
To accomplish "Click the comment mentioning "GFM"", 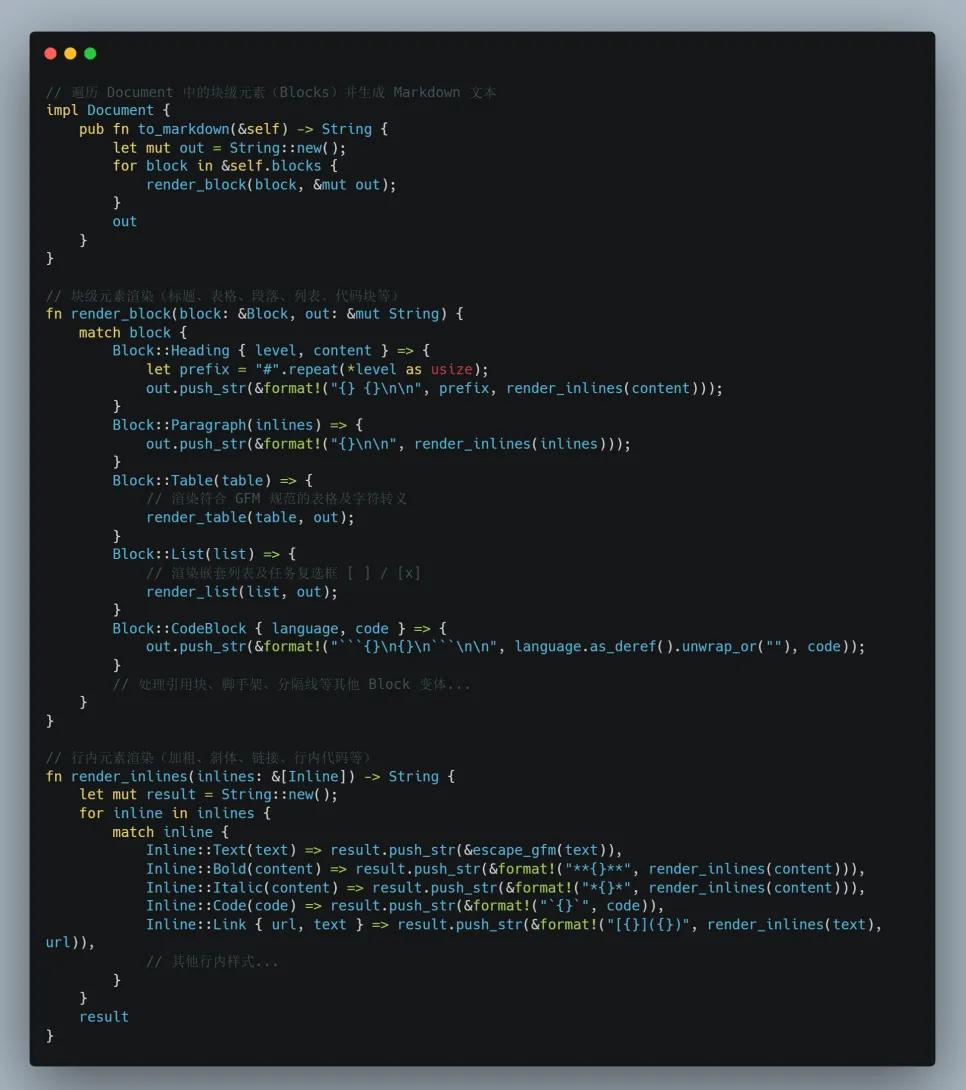I will (277, 499).
